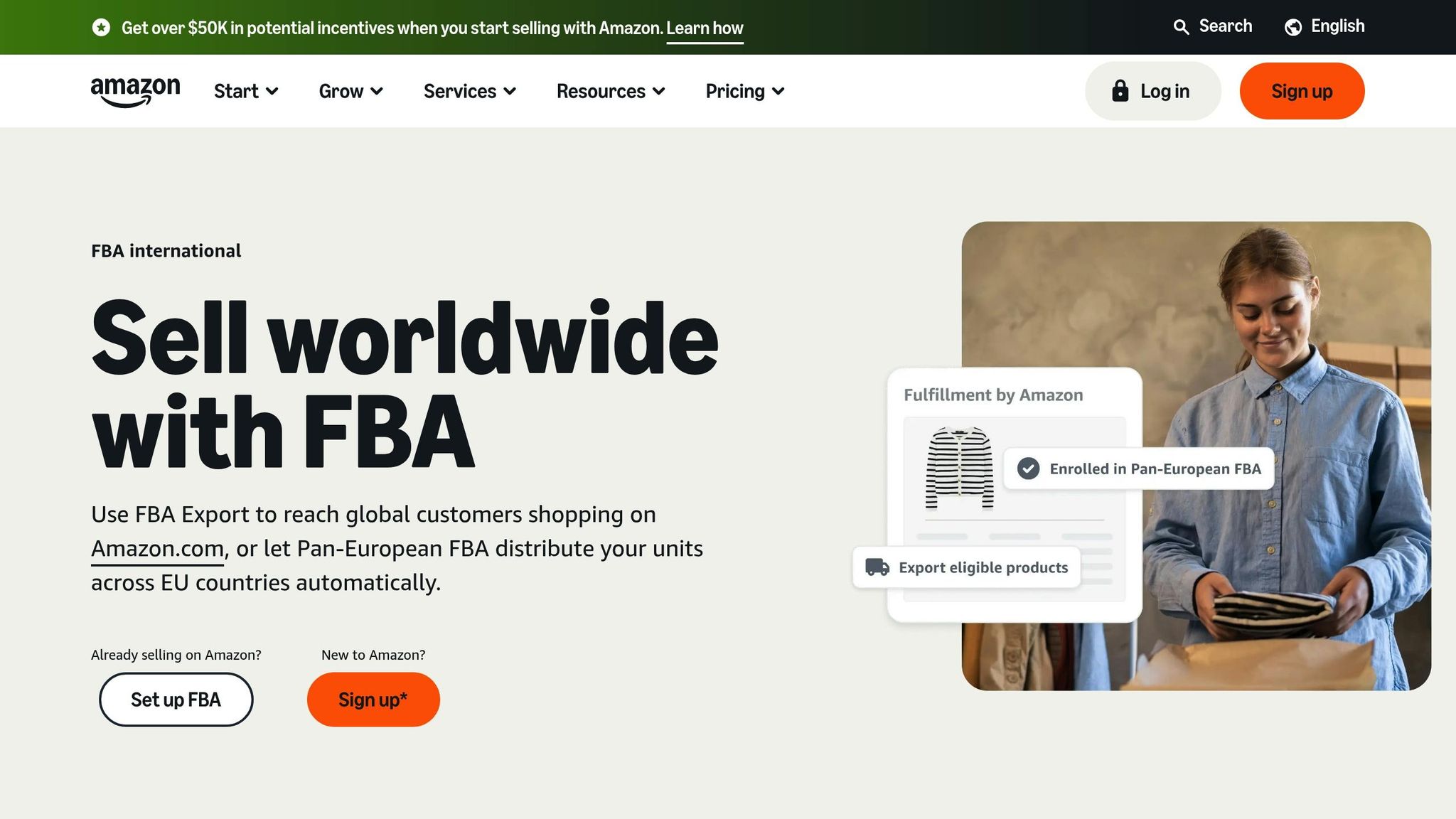The width and height of the screenshot is (1456, 819).
Task: Click the lock icon inside the Log in button
Action: coord(1120,91)
